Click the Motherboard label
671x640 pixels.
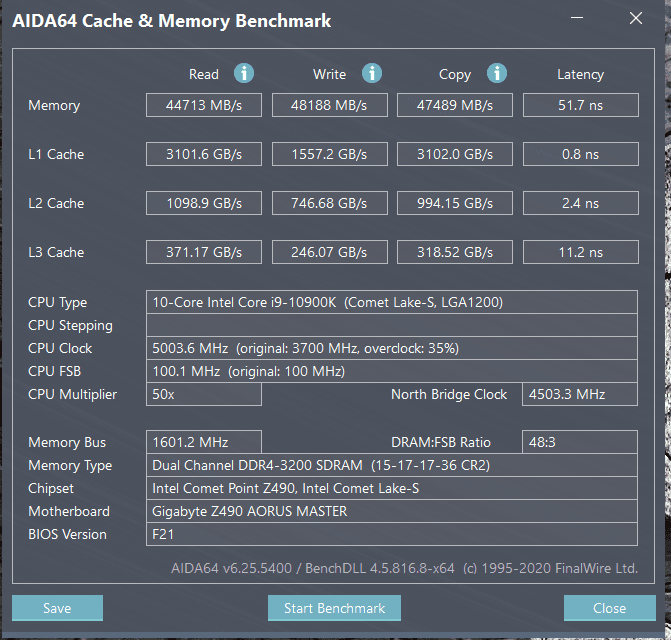tap(69, 511)
